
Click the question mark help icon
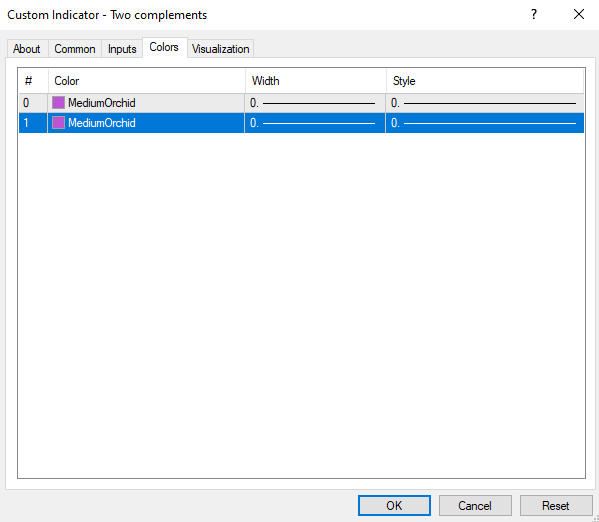point(534,15)
